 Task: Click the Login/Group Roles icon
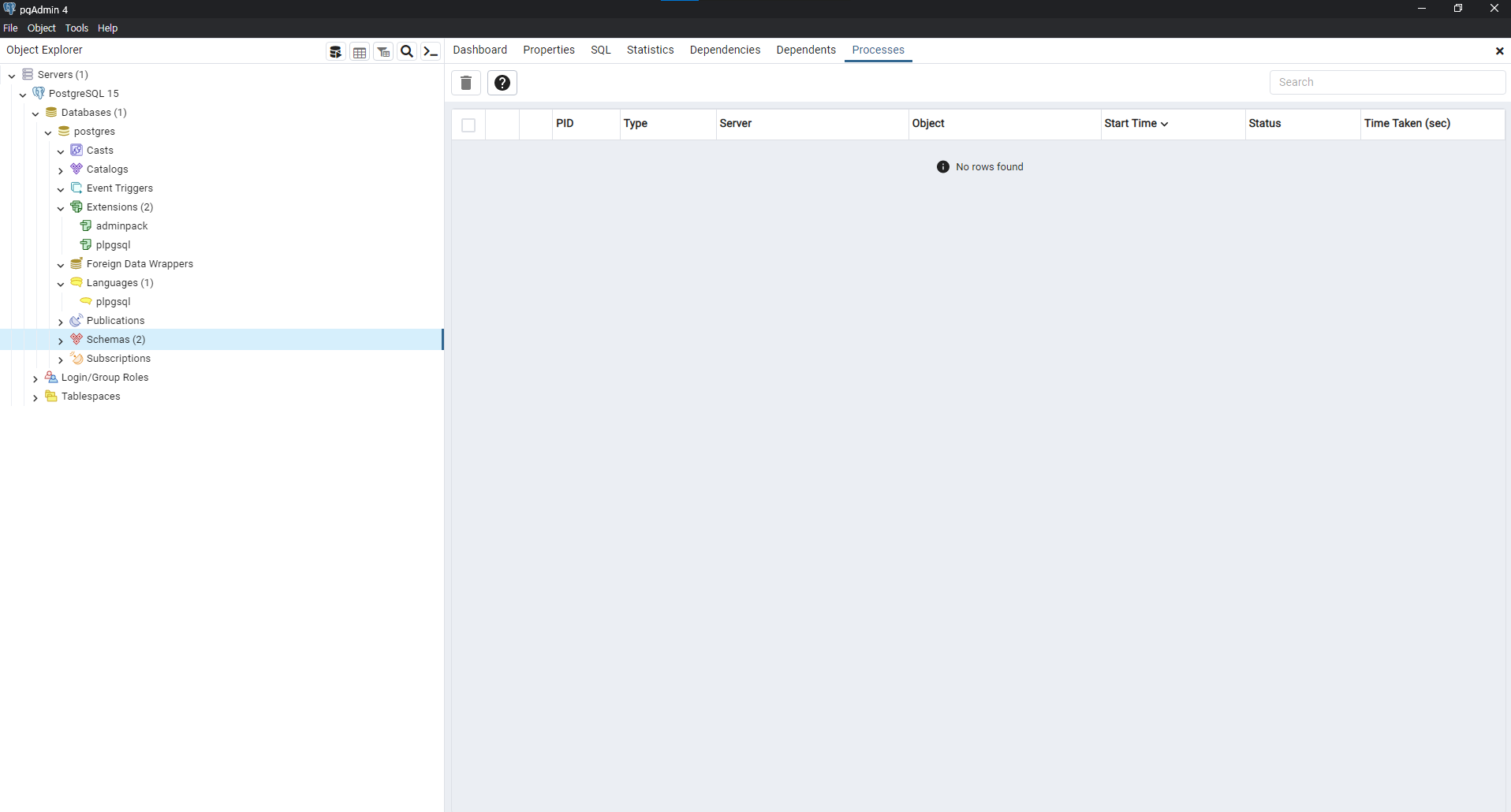[51, 377]
